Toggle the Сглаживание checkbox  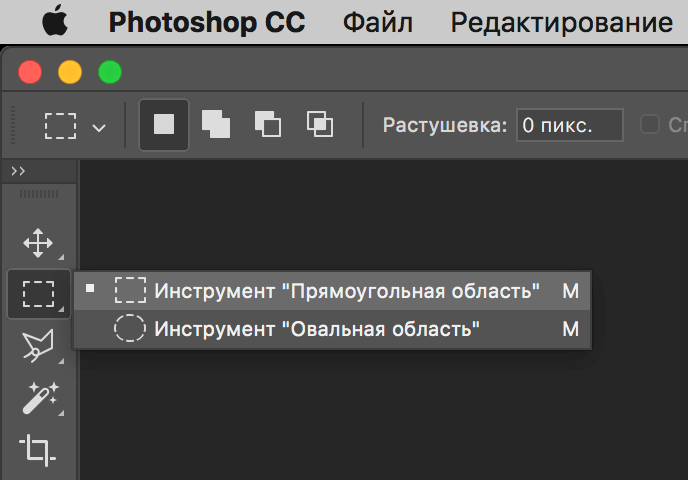coord(649,124)
